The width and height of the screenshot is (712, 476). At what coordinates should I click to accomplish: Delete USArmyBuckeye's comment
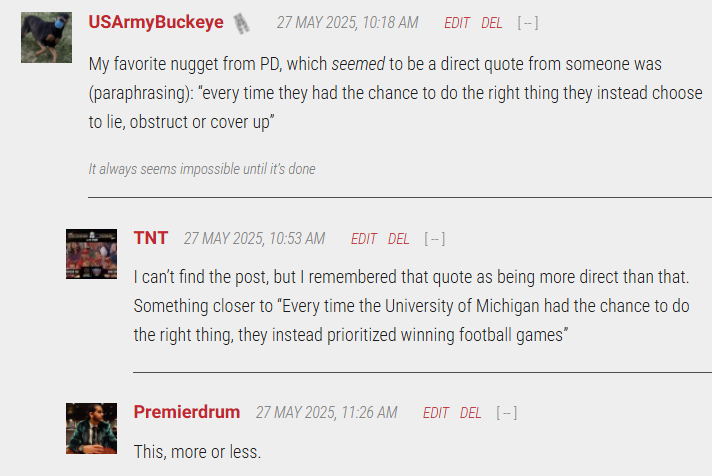491,23
